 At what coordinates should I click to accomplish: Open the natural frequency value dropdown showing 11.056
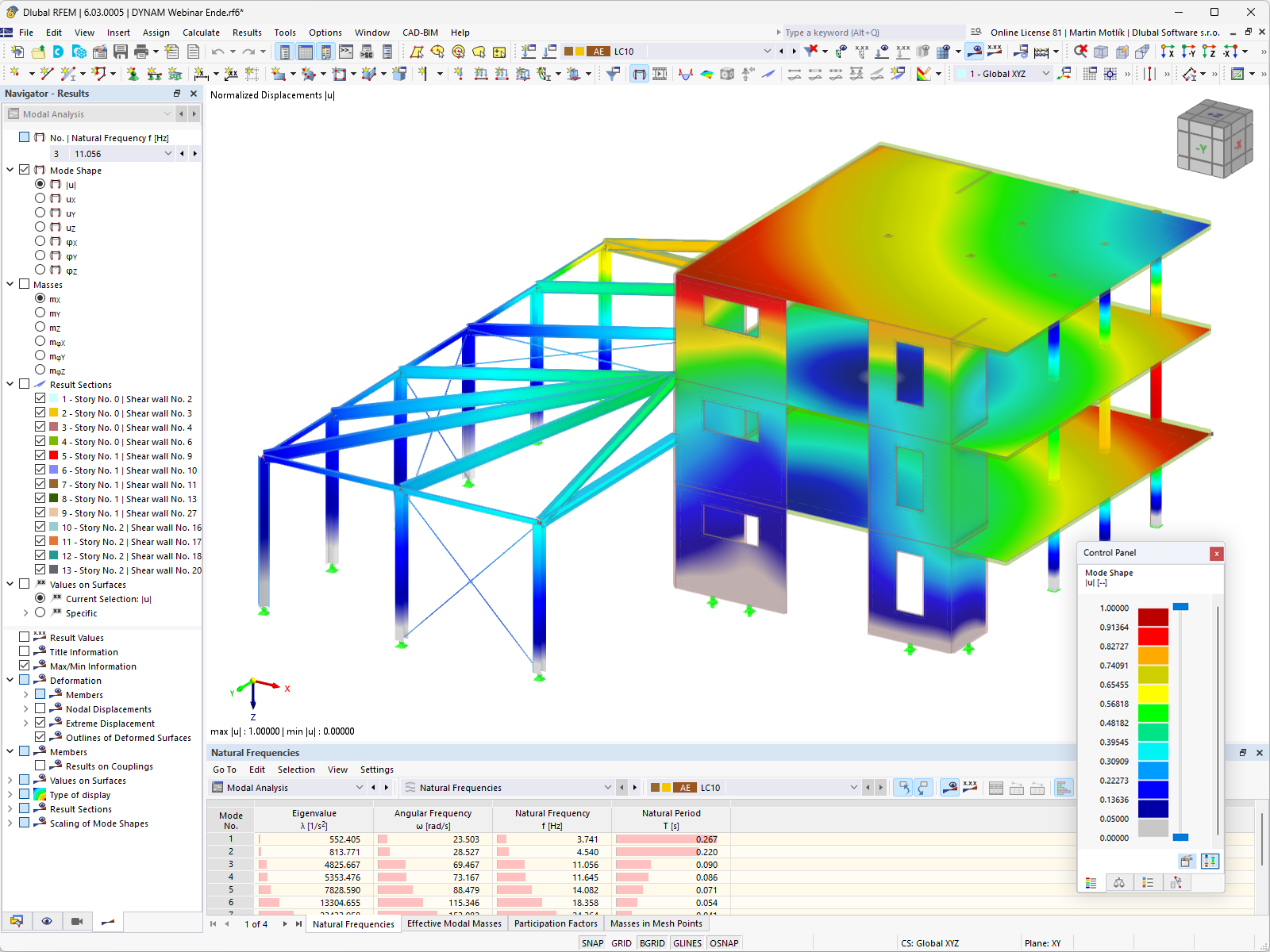pos(168,153)
